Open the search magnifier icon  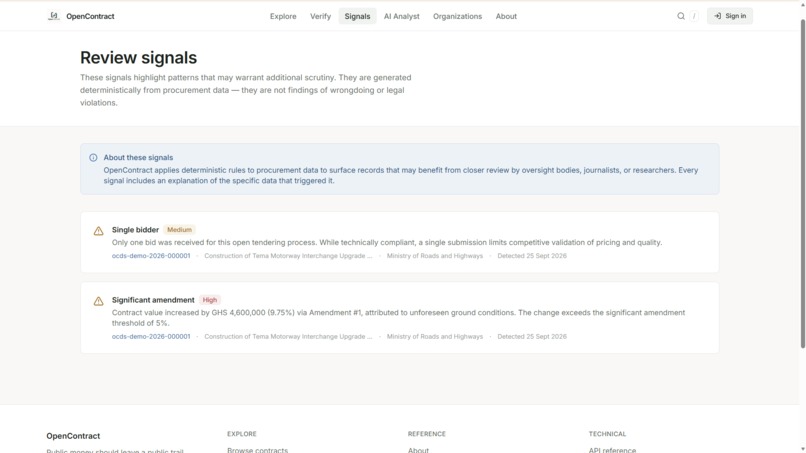[x=681, y=16]
